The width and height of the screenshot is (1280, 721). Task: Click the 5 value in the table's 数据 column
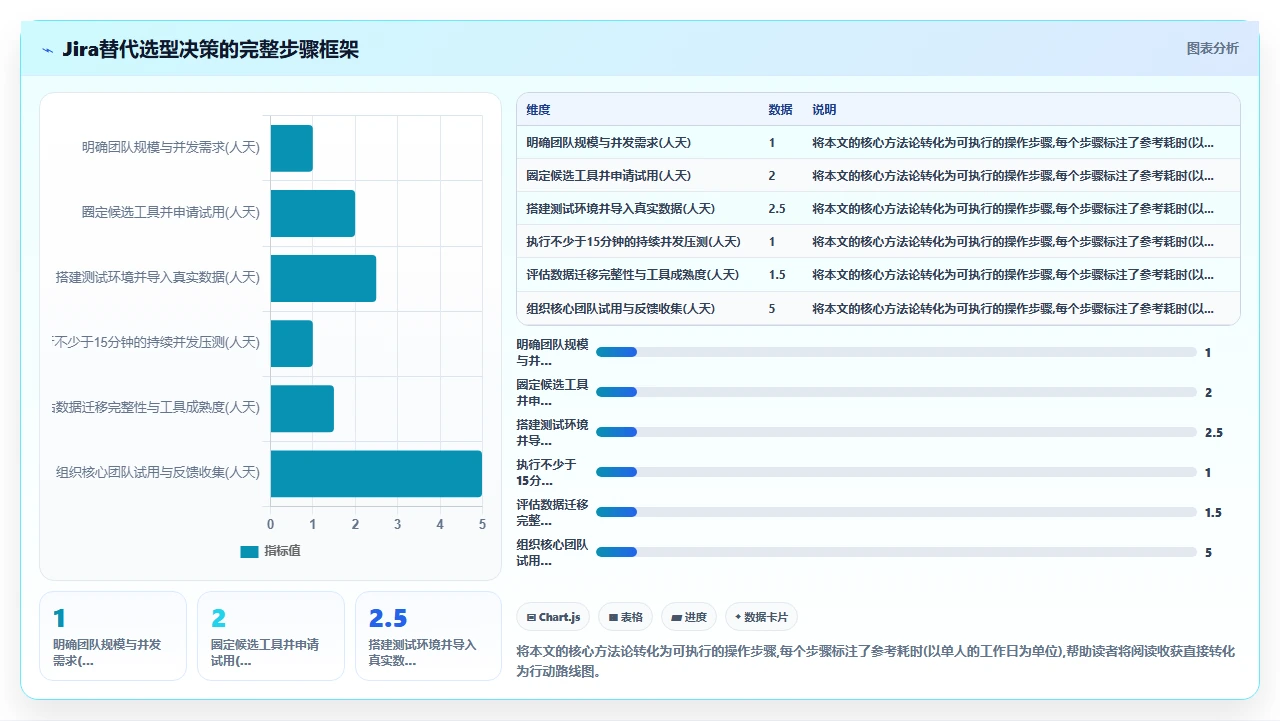(772, 308)
